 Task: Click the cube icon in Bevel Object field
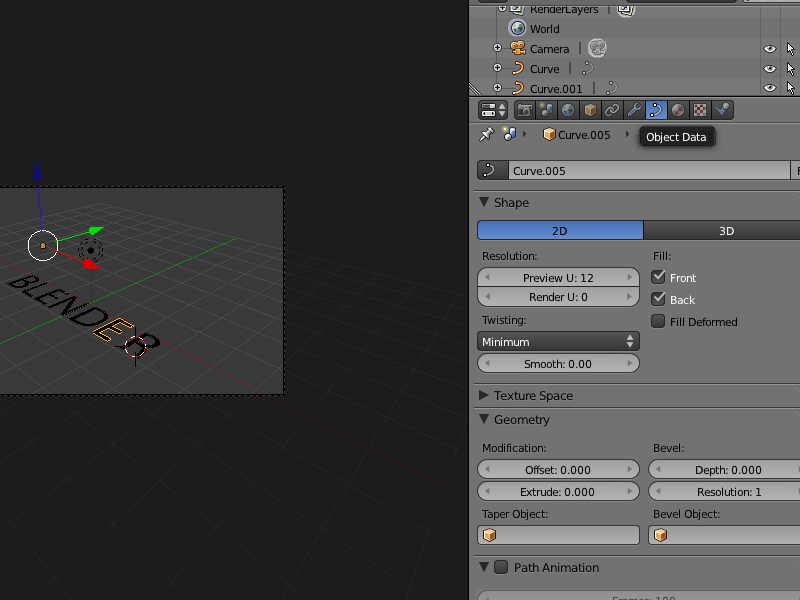point(661,535)
